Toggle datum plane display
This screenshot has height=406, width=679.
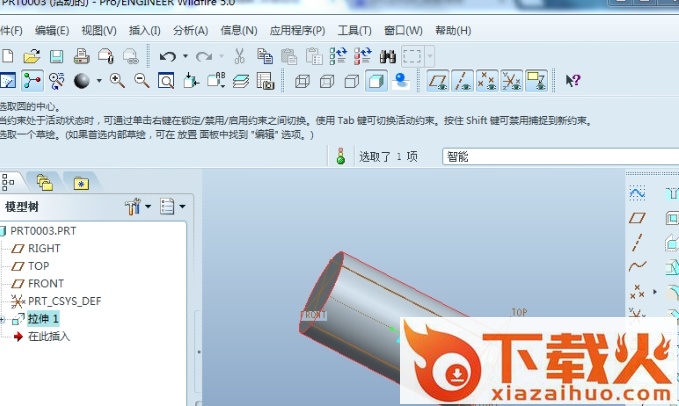[x=437, y=81]
